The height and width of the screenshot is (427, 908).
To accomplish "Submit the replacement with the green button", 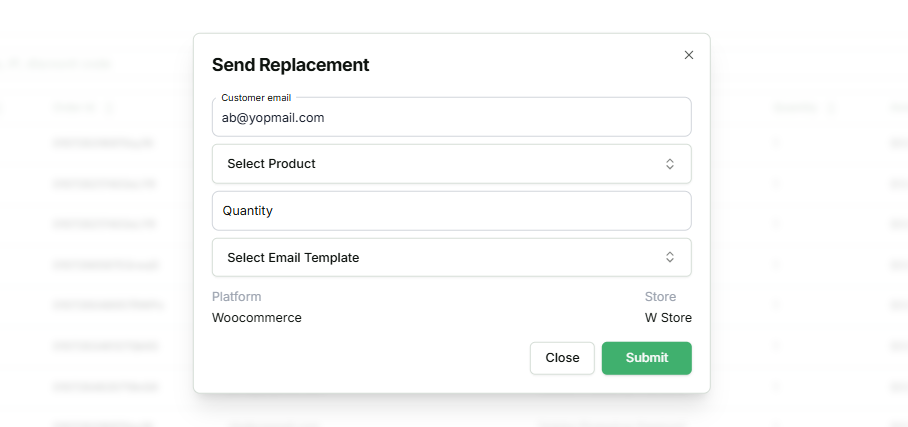I will click(646, 358).
